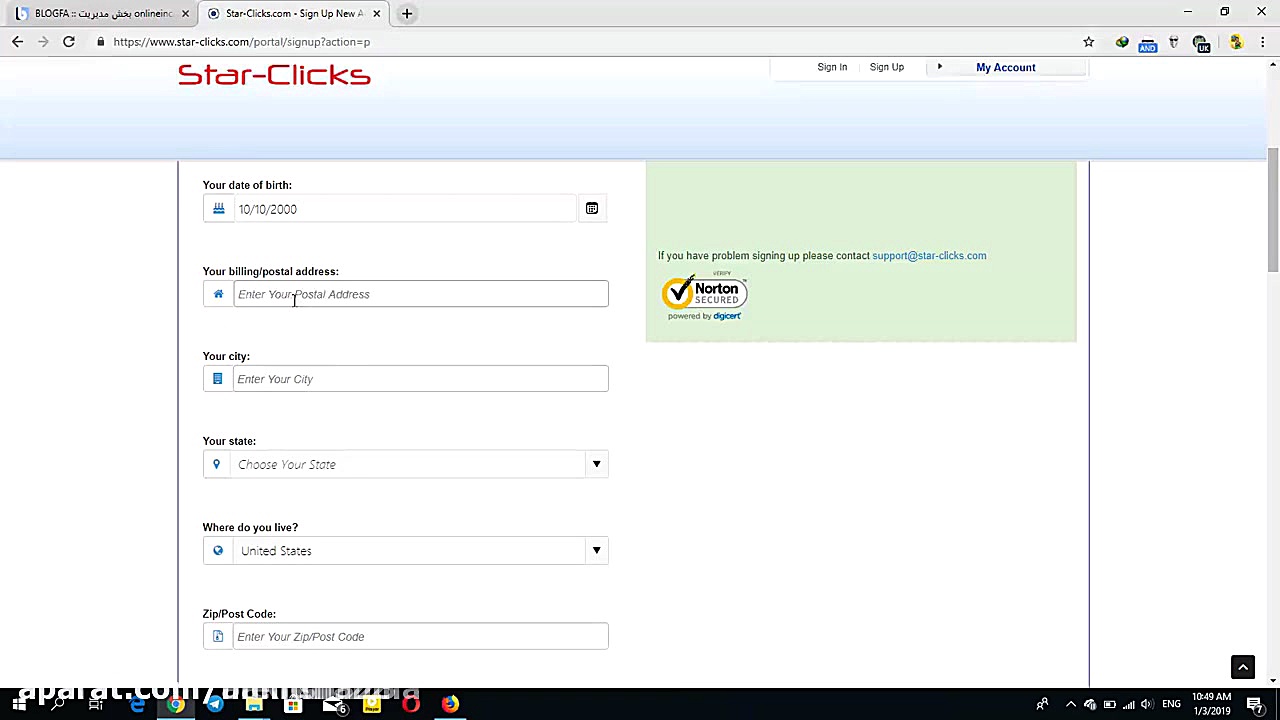Image resolution: width=1280 pixels, height=720 pixels.
Task: Open the extension with the UK badge
Action: pyautogui.click(x=1201, y=43)
